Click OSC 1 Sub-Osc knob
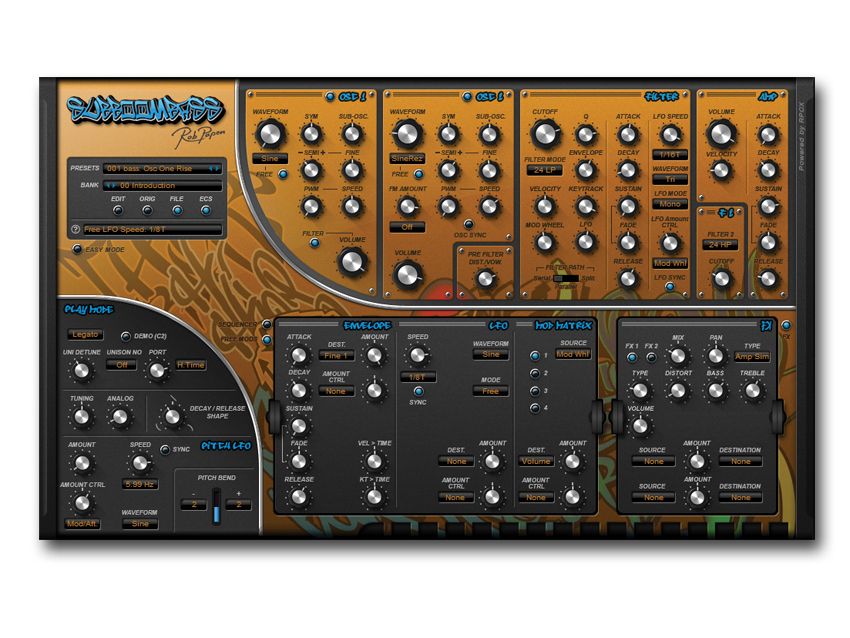 (x=352, y=134)
